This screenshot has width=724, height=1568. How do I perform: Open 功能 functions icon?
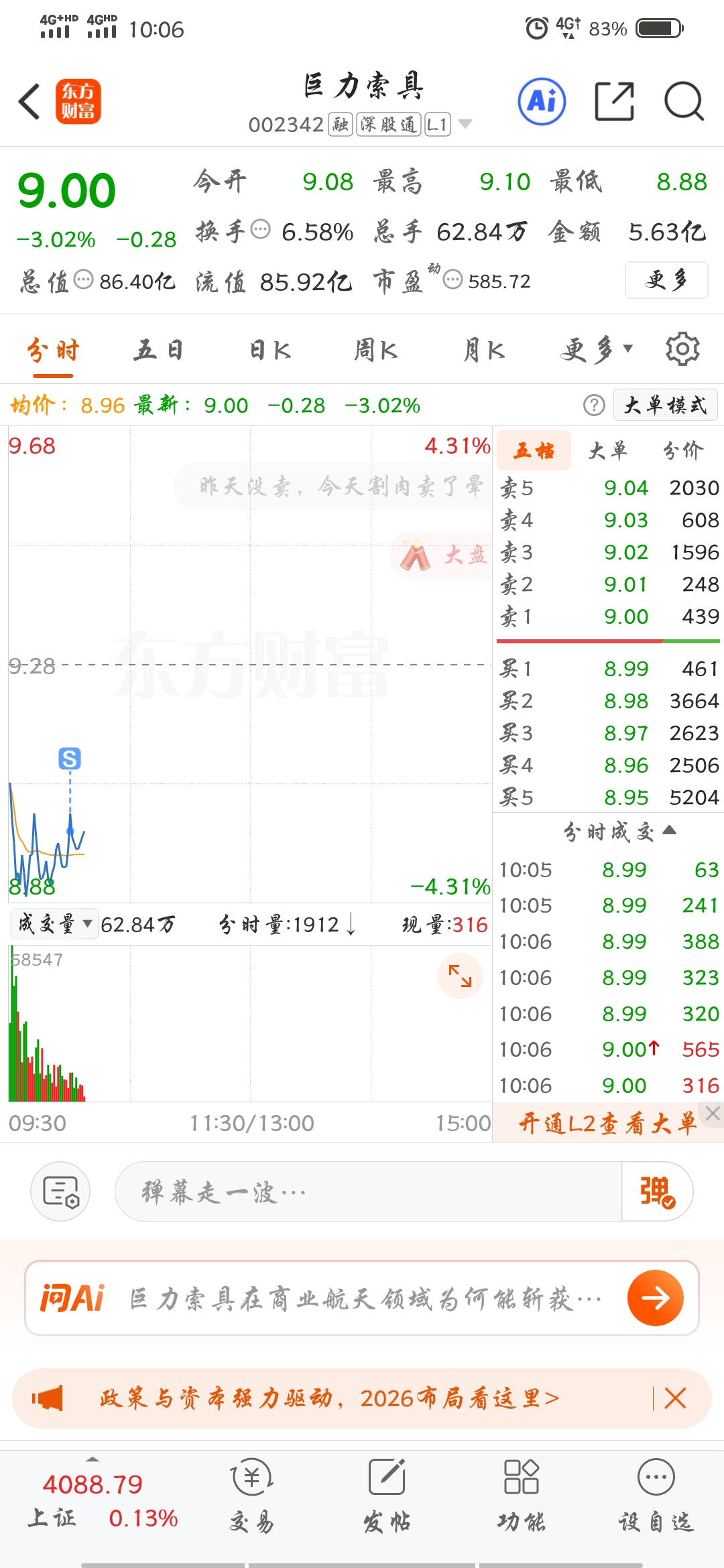(521, 1496)
